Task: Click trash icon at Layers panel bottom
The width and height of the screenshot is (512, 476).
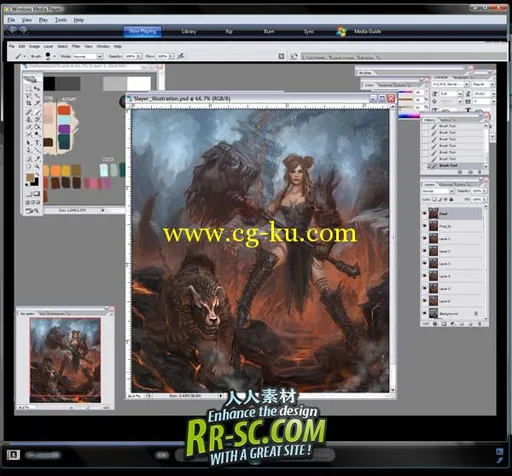Action: tap(480, 324)
